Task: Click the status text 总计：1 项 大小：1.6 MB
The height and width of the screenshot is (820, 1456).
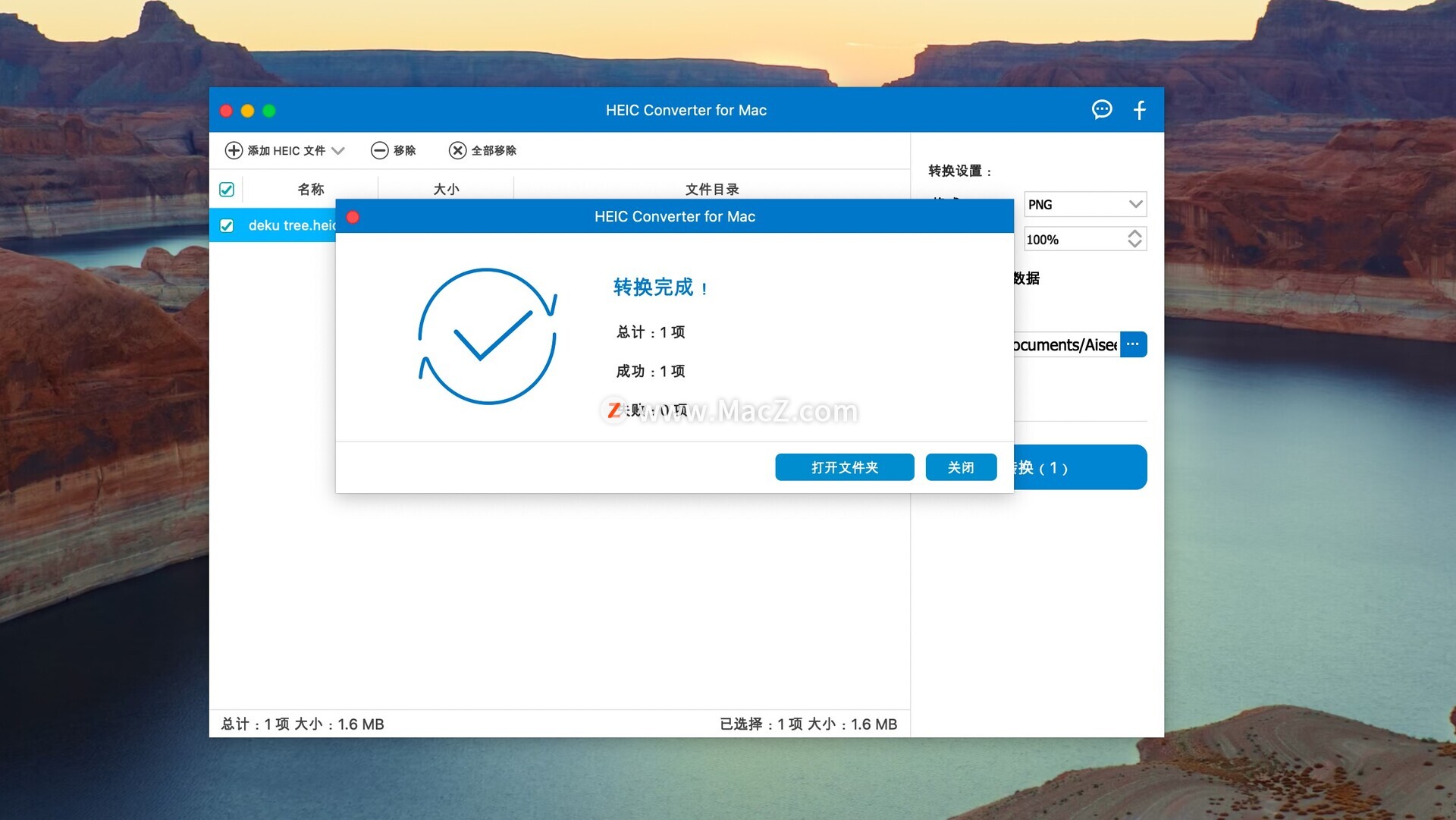Action: (x=303, y=724)
